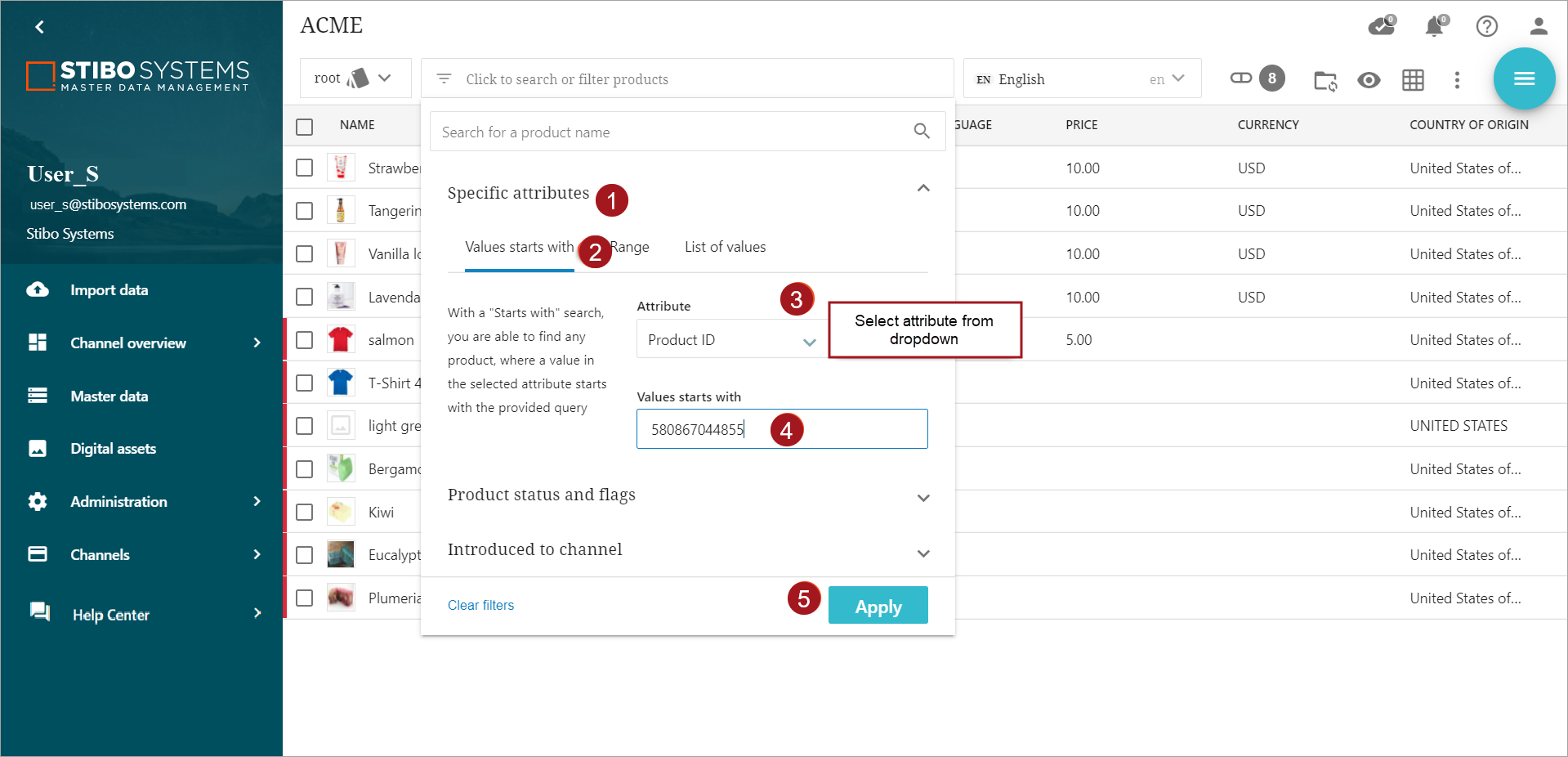The height and width of the screenshot is (757, 1568).
Task: Click the Apply button
Action: click(x=878, y=606)
